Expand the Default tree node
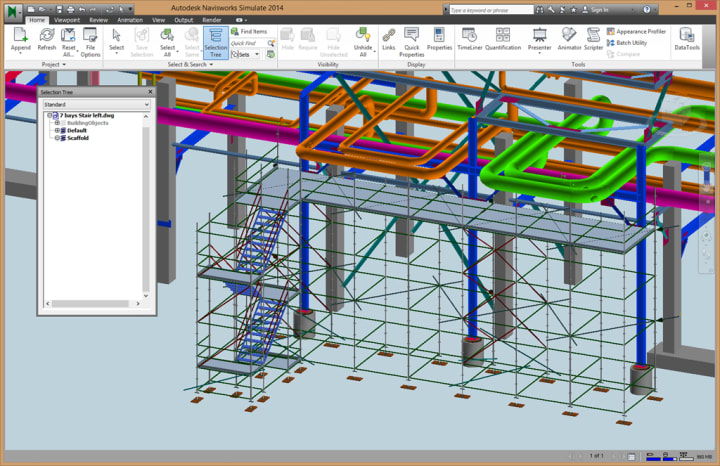Image resolution: width=720 pixels, height=466 pixels. [x=57, y=130]
